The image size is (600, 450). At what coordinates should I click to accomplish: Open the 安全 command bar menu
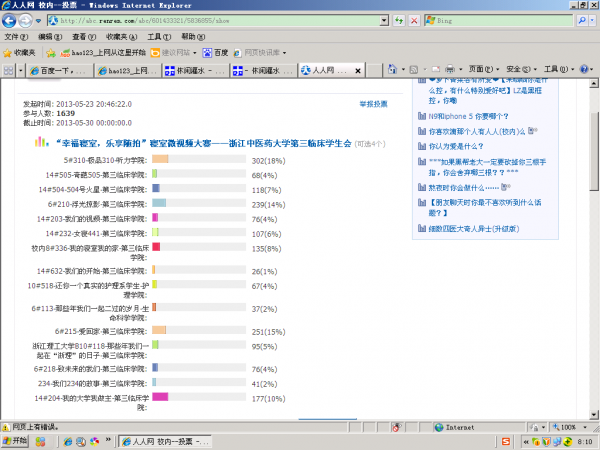pos(522,69)
